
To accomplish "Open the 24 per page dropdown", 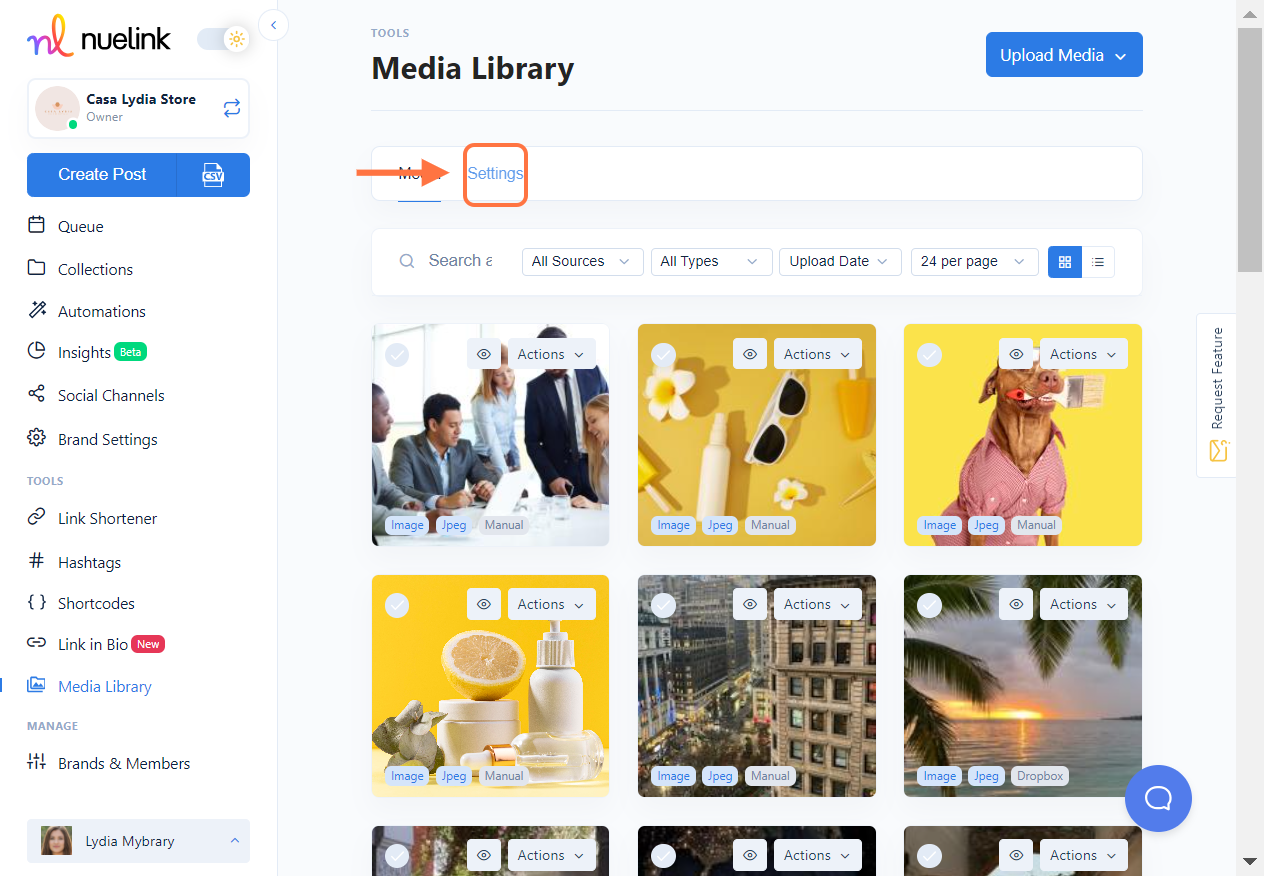I will click(974, 261).
